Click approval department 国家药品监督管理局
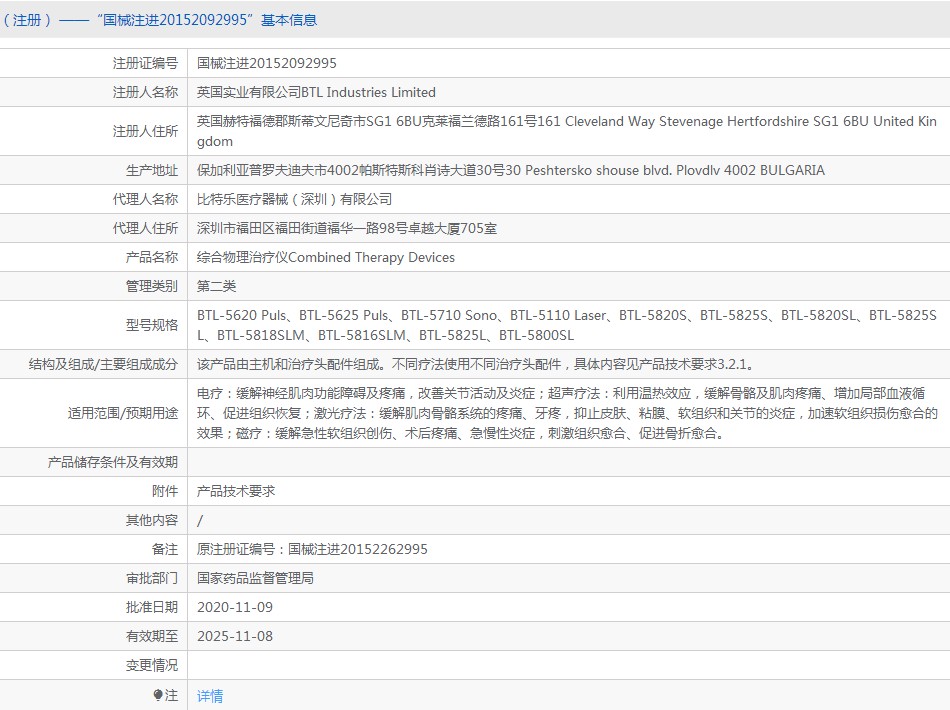Screen dimensions: 950x710 (255, 579)
